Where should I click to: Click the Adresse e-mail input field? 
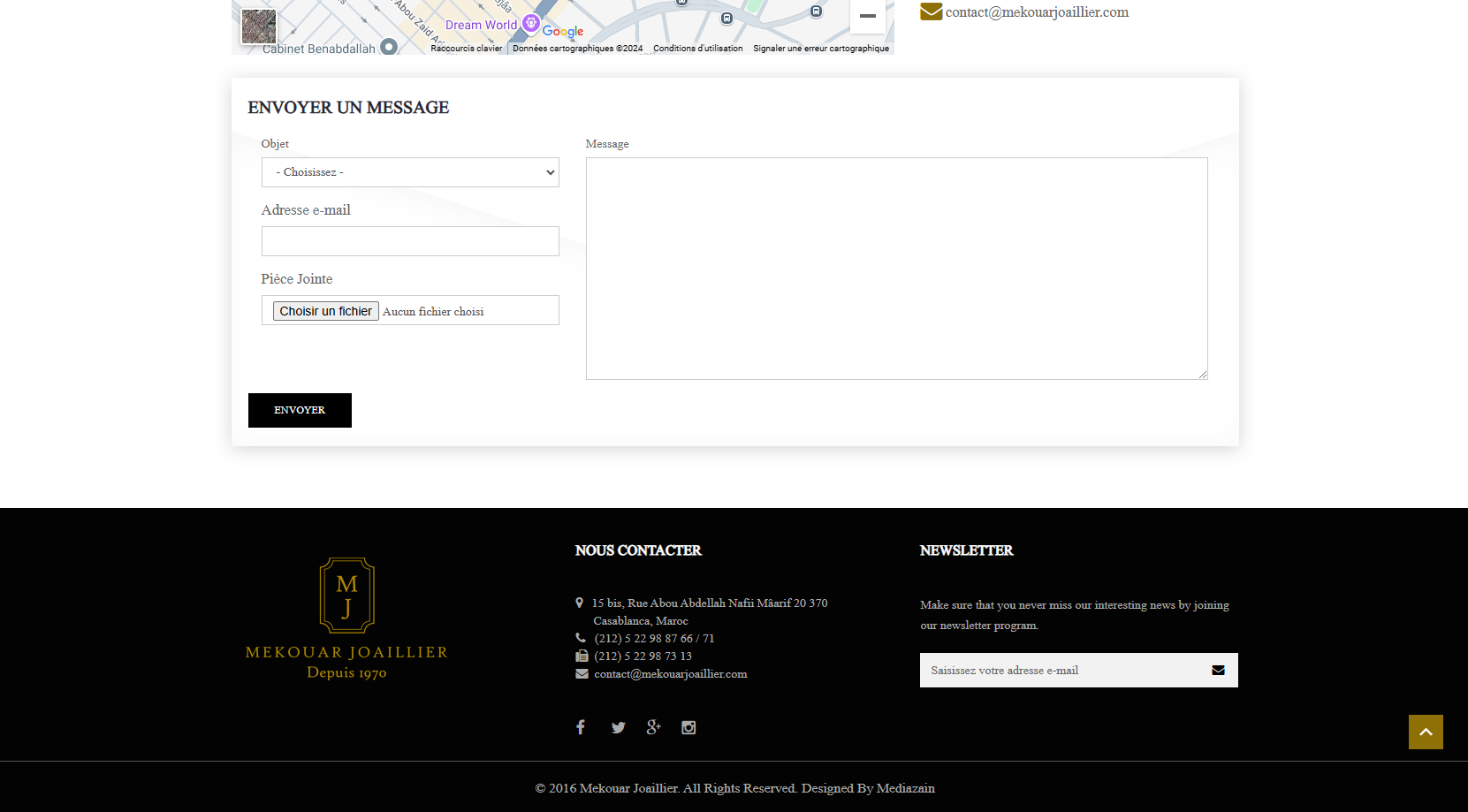point(410,241)
